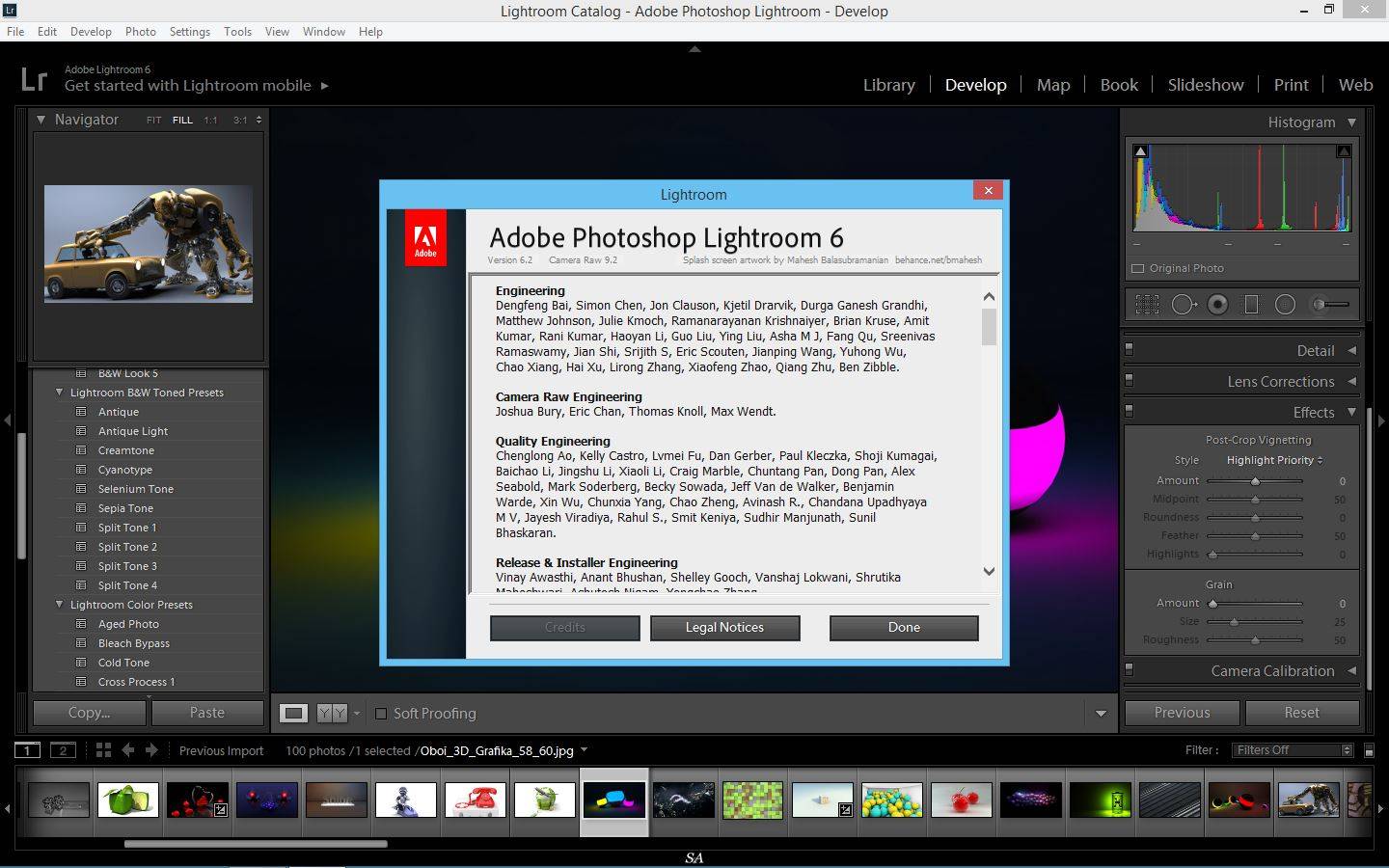
Task: Go back with the filmstrip left arrow
Action: [127, 749]
